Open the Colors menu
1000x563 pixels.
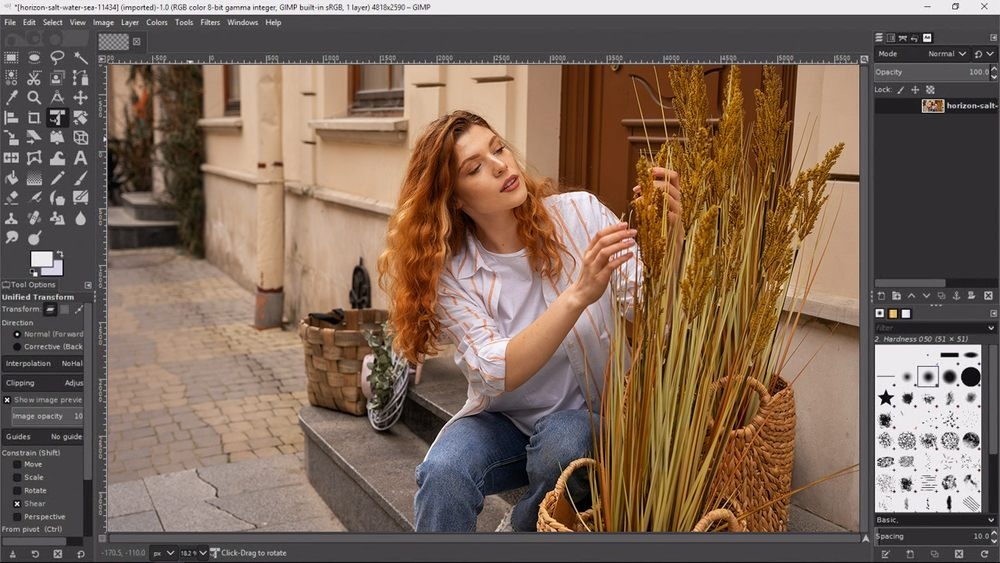(157, 22)
